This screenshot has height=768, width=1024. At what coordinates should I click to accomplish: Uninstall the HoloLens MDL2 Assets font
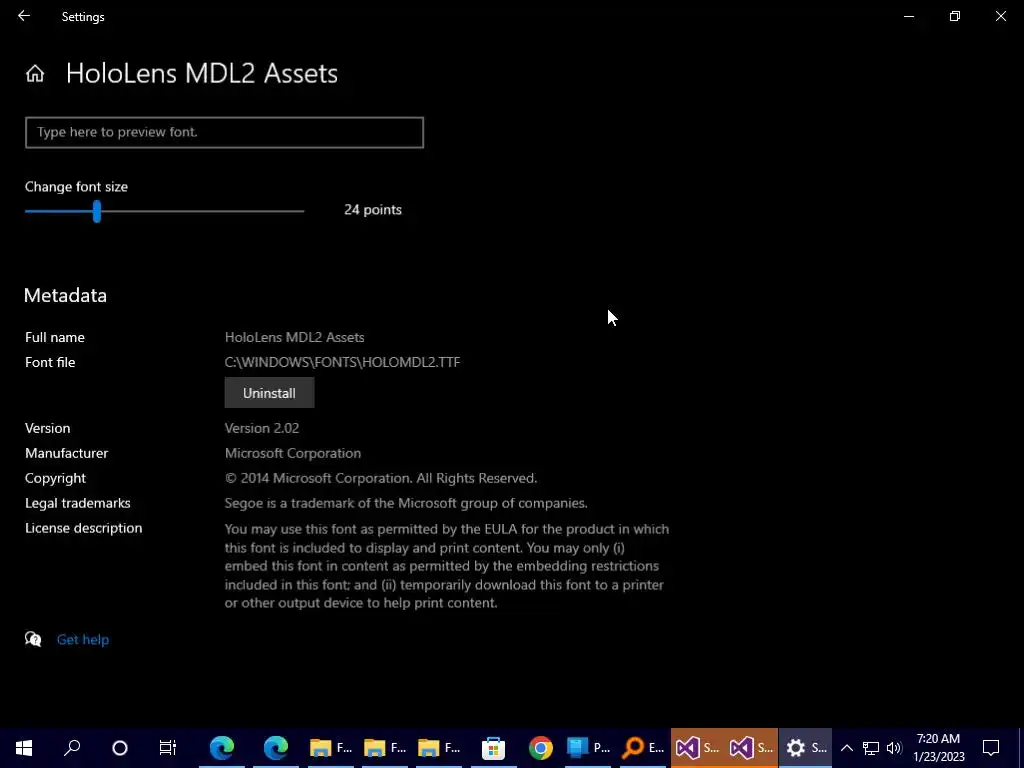click(269, 392)
